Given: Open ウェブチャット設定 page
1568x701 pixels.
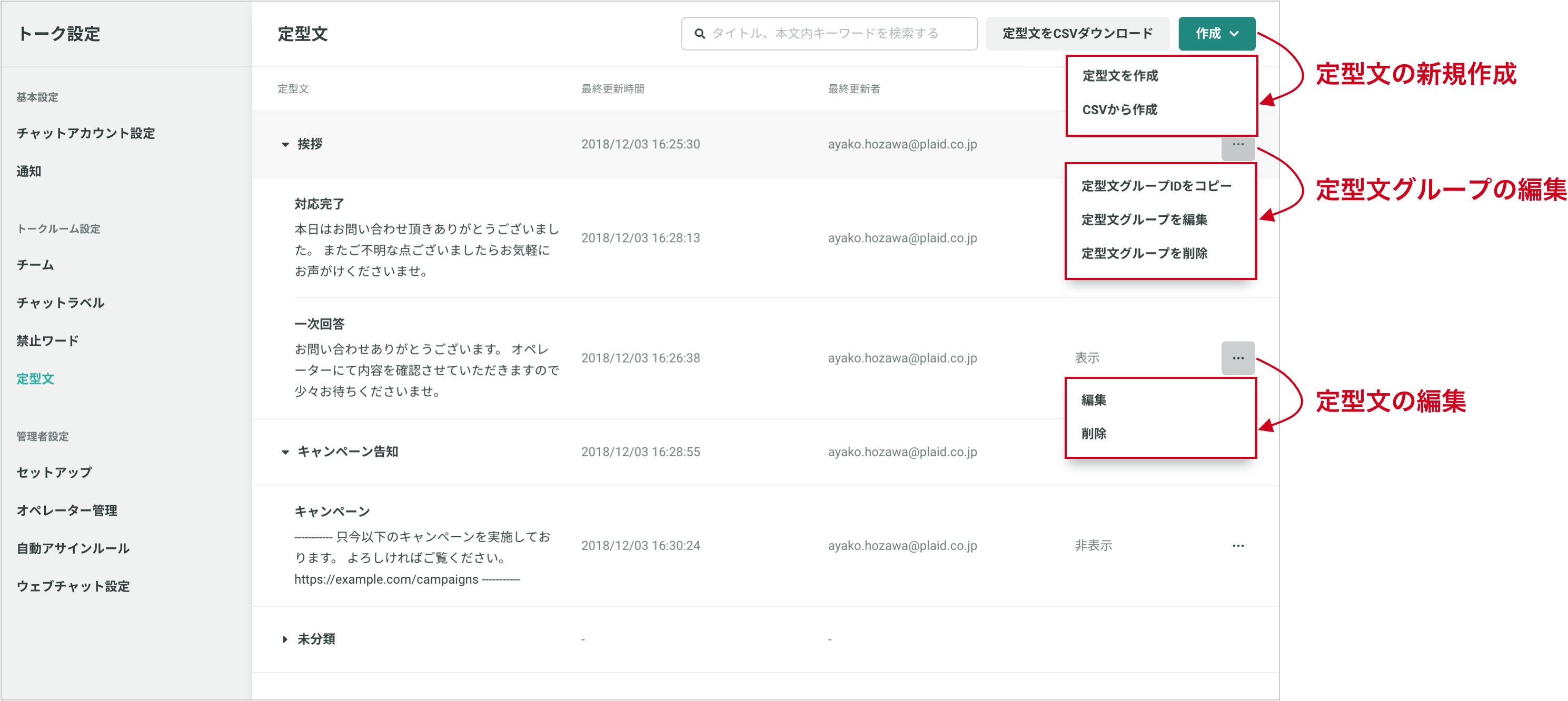Looking at the screenshot, I should [x=73, y=586].
